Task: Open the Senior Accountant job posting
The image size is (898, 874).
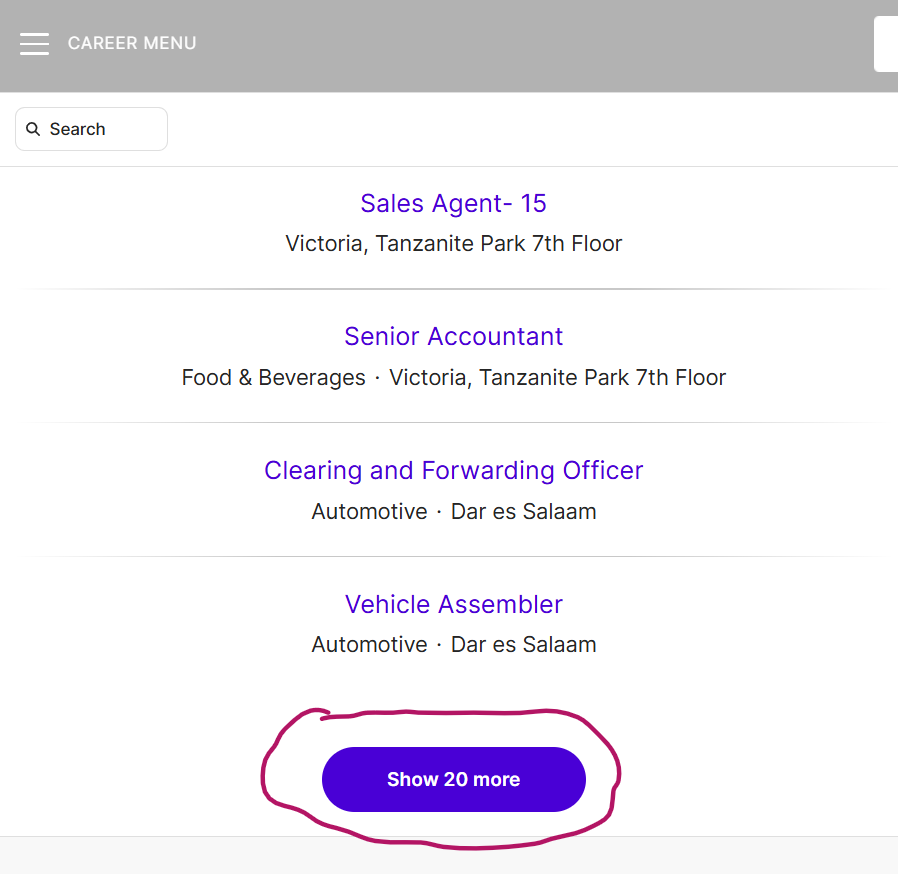Action: [x=454, y=336]
